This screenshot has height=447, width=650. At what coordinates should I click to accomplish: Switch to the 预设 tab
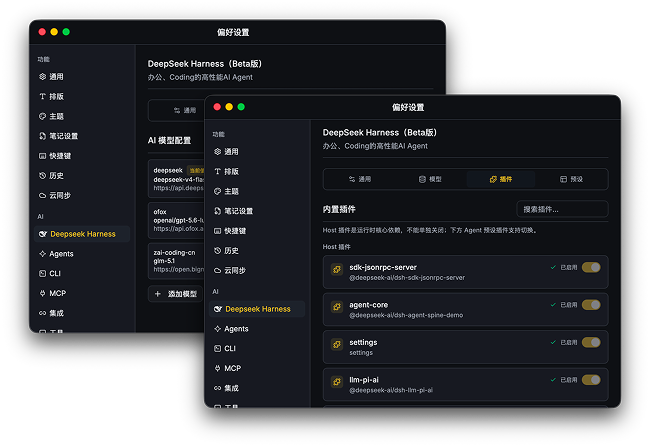(571, 179)
